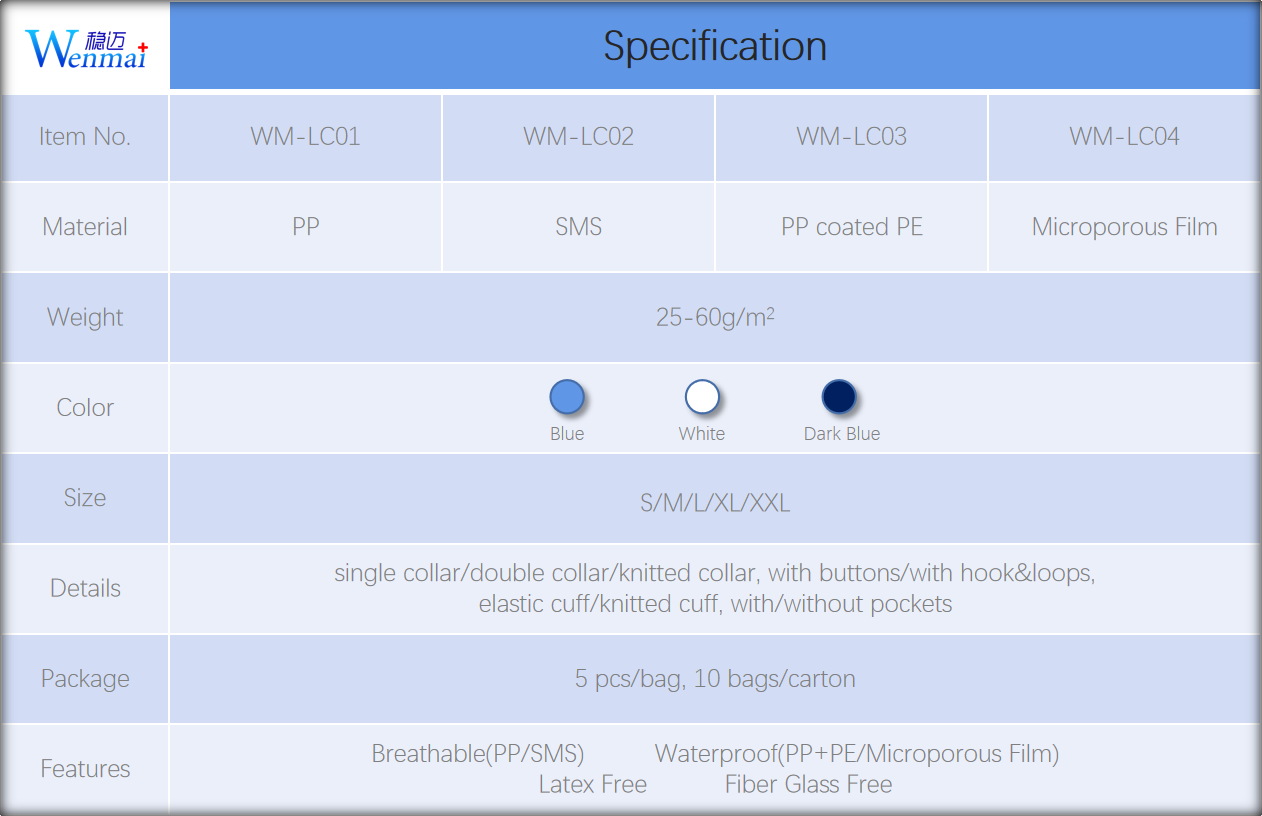Screen dimensions: 1262x816
Task: Click the S/M/L/XL/XXL size value
Action: (715, 503)
